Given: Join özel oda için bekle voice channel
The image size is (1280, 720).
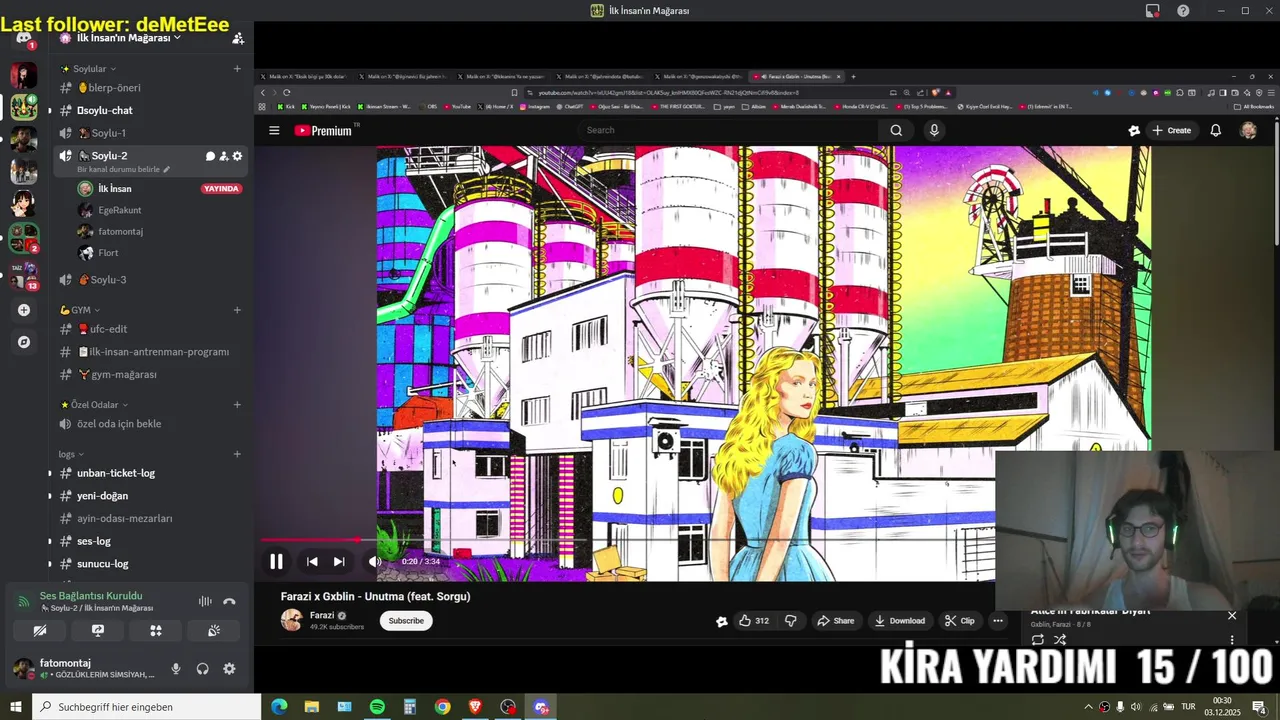Looking at the screenshot, I should (x=150, y=424).
